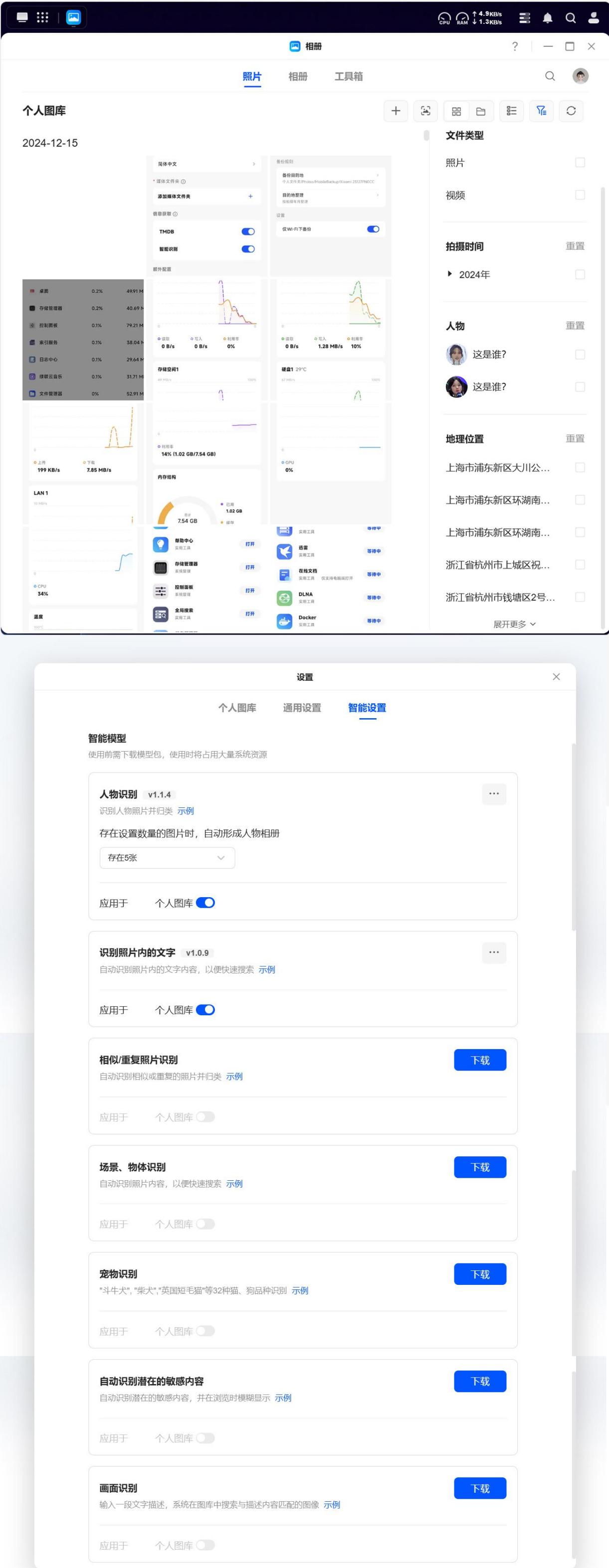Open the 存在5张 dropdown
The image size is (609, 1568).
click(167, 858)
